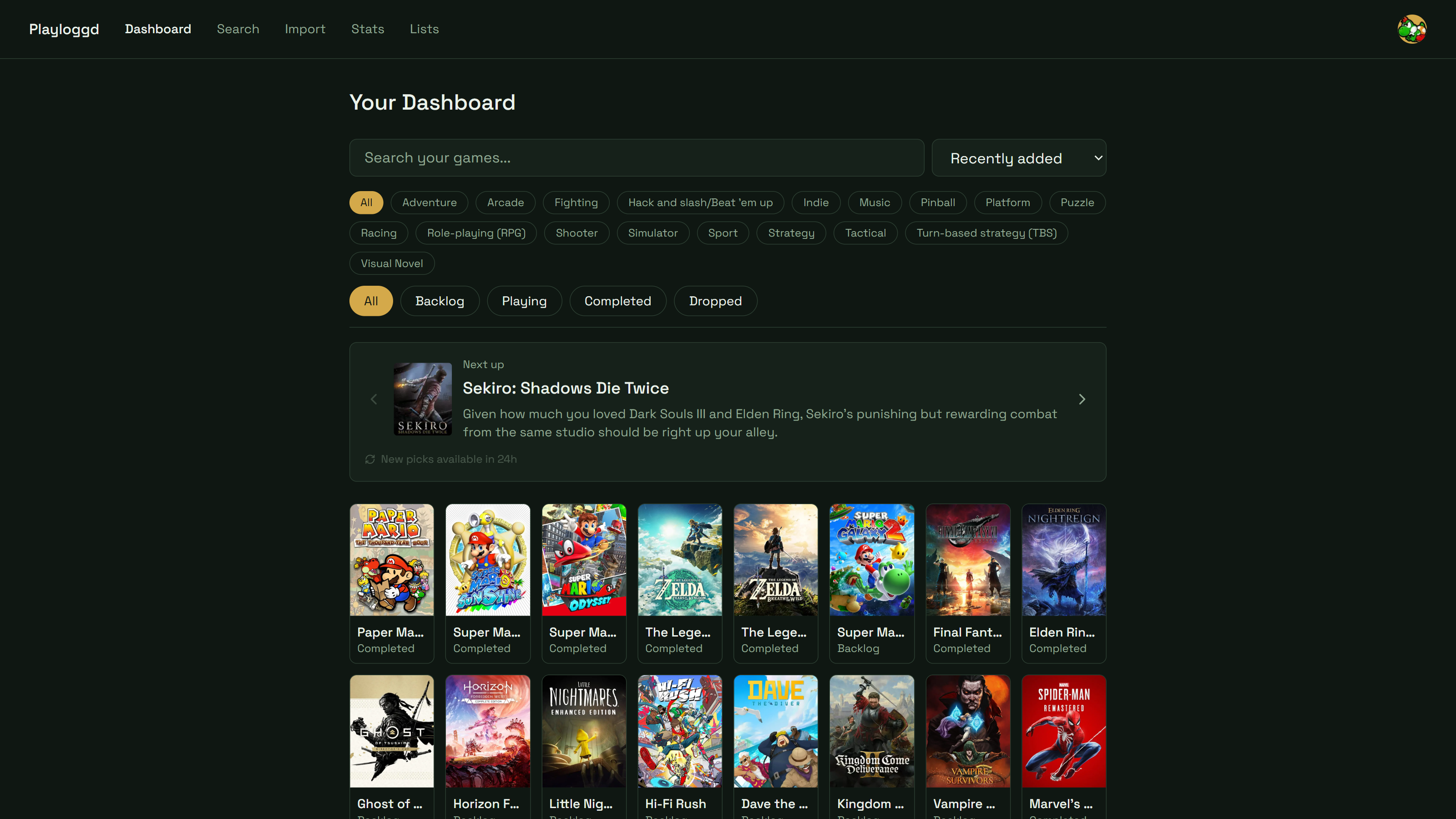Click the refresh icon beside New picks
Image resolution: width=1456 pixels, height=819 pixels.
pos(369,459)
